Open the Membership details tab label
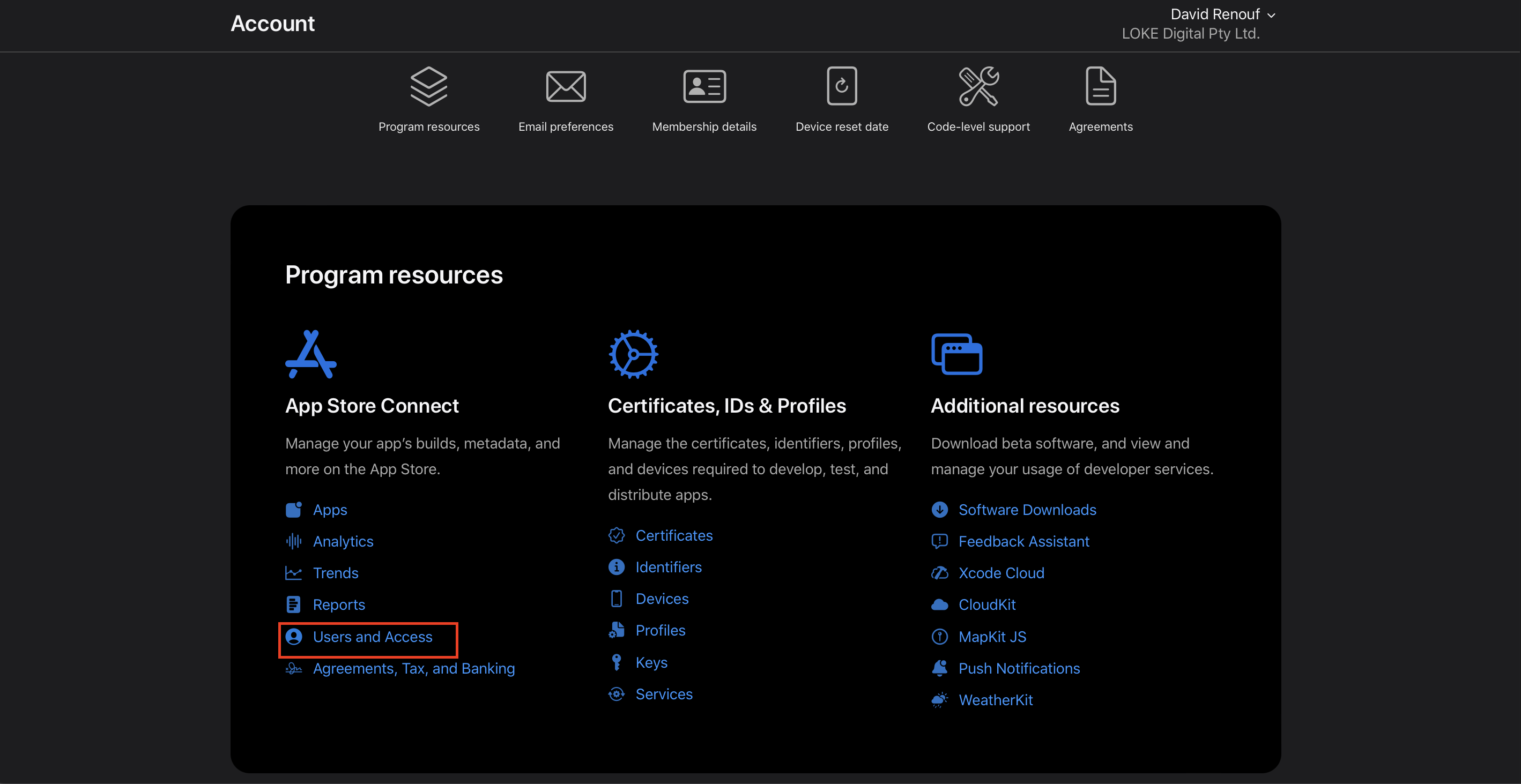Image resolution: width=1521 pixels, height=784 pixels. point(704,126)
